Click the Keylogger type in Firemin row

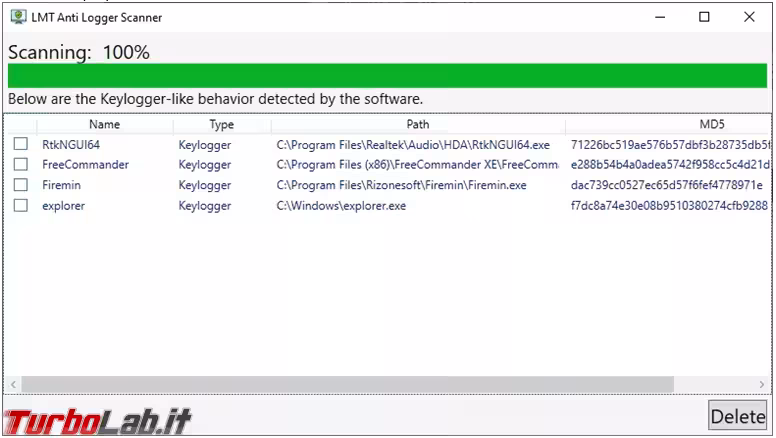point(204,185)
